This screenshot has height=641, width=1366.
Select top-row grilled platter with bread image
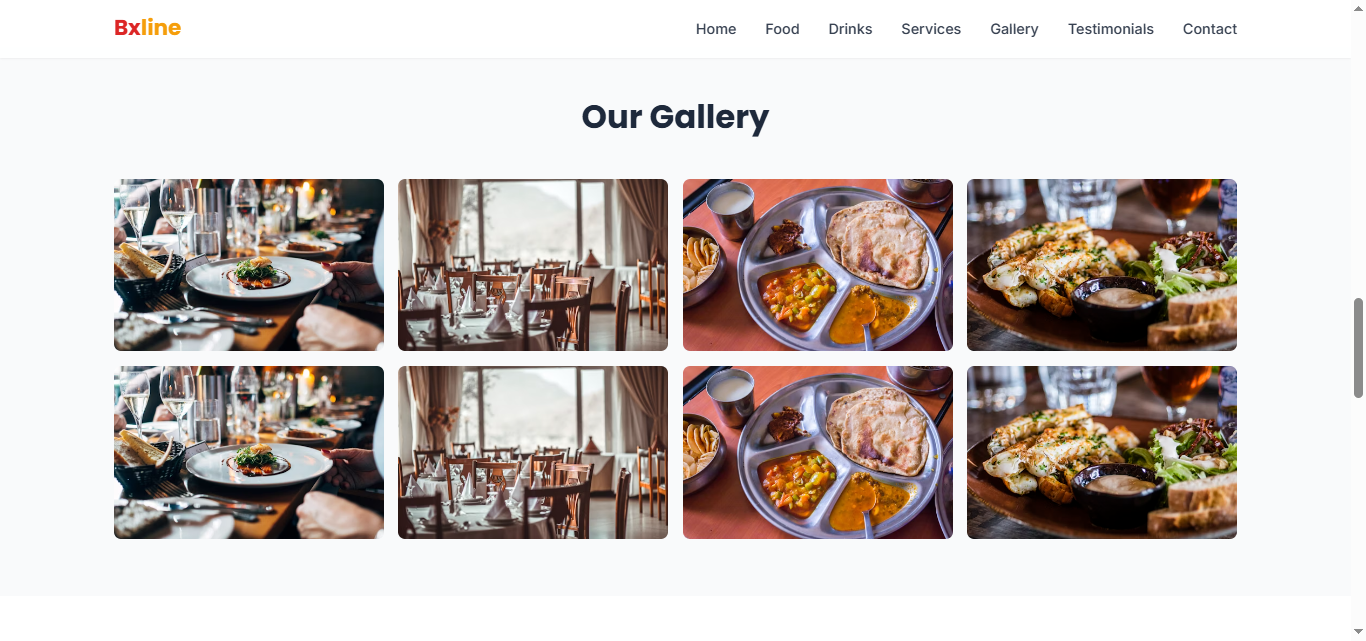[x=1102, y=265]
